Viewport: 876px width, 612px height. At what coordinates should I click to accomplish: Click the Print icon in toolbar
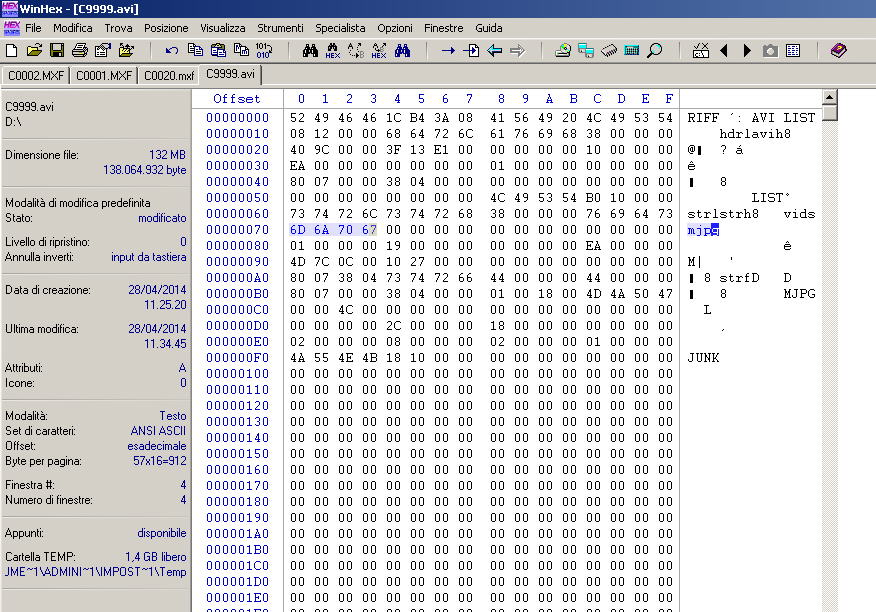(x=80, y=50)
